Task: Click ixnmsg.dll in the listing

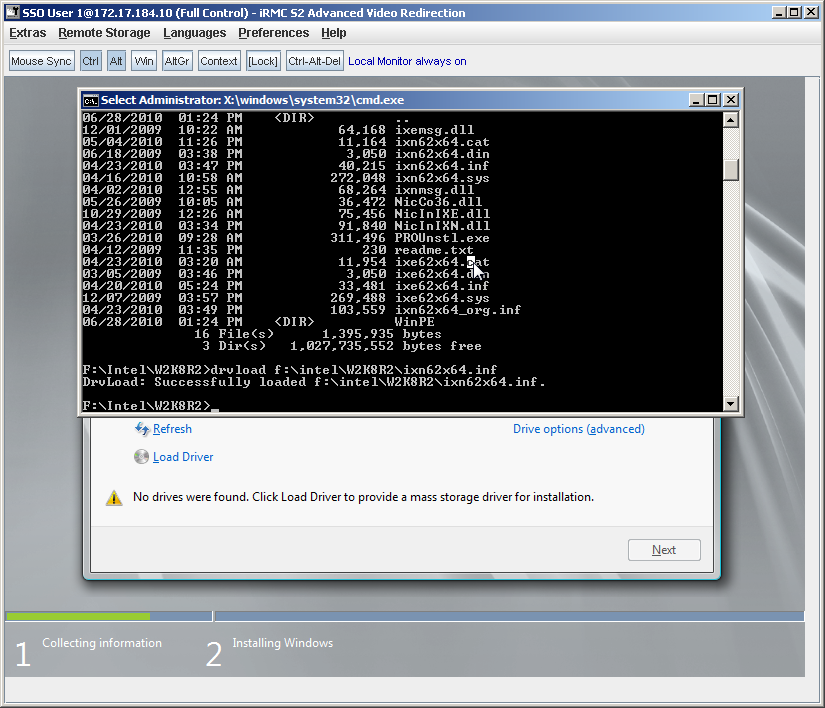Action: tap(435, 190)
